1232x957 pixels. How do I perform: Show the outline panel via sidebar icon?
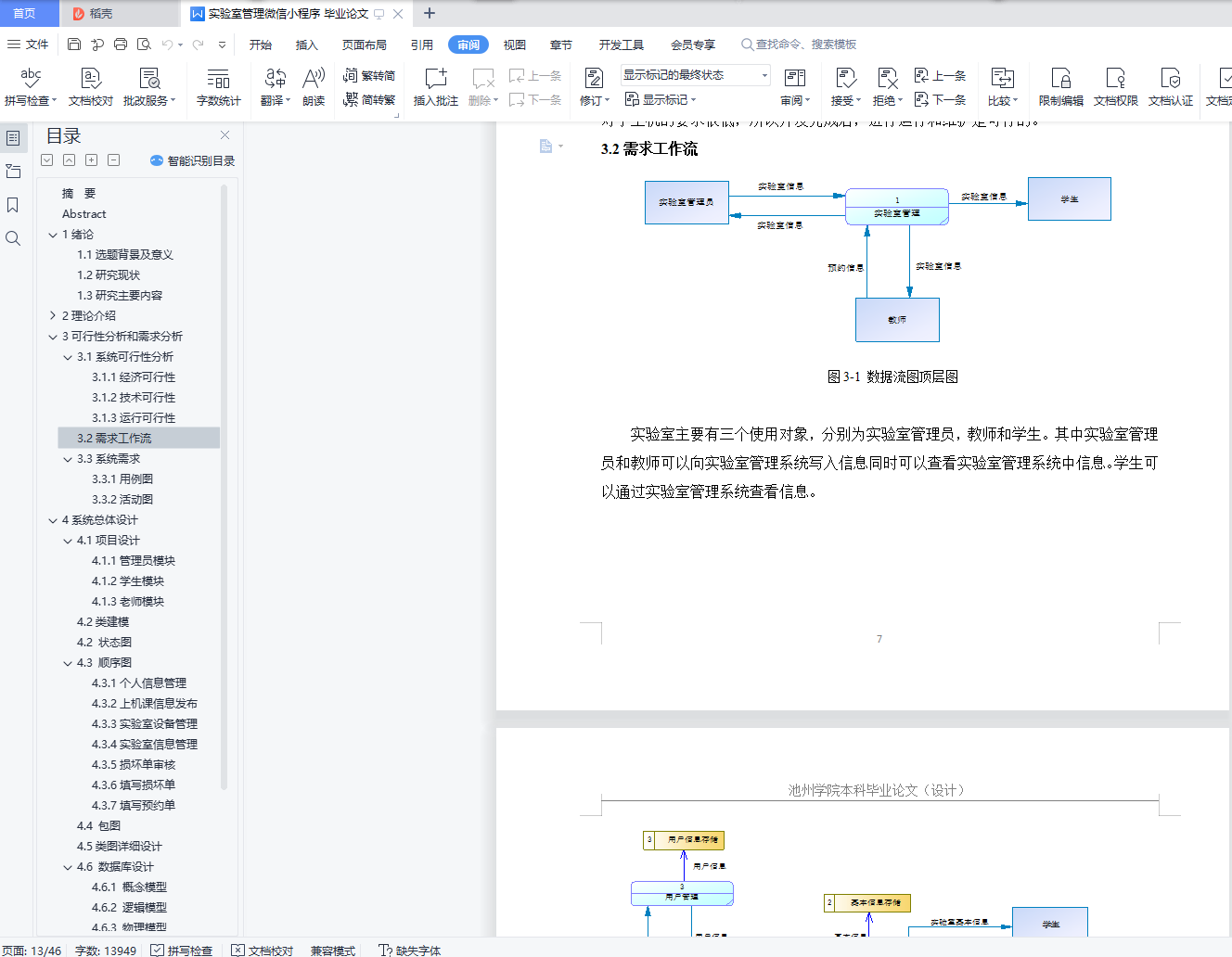13,138
